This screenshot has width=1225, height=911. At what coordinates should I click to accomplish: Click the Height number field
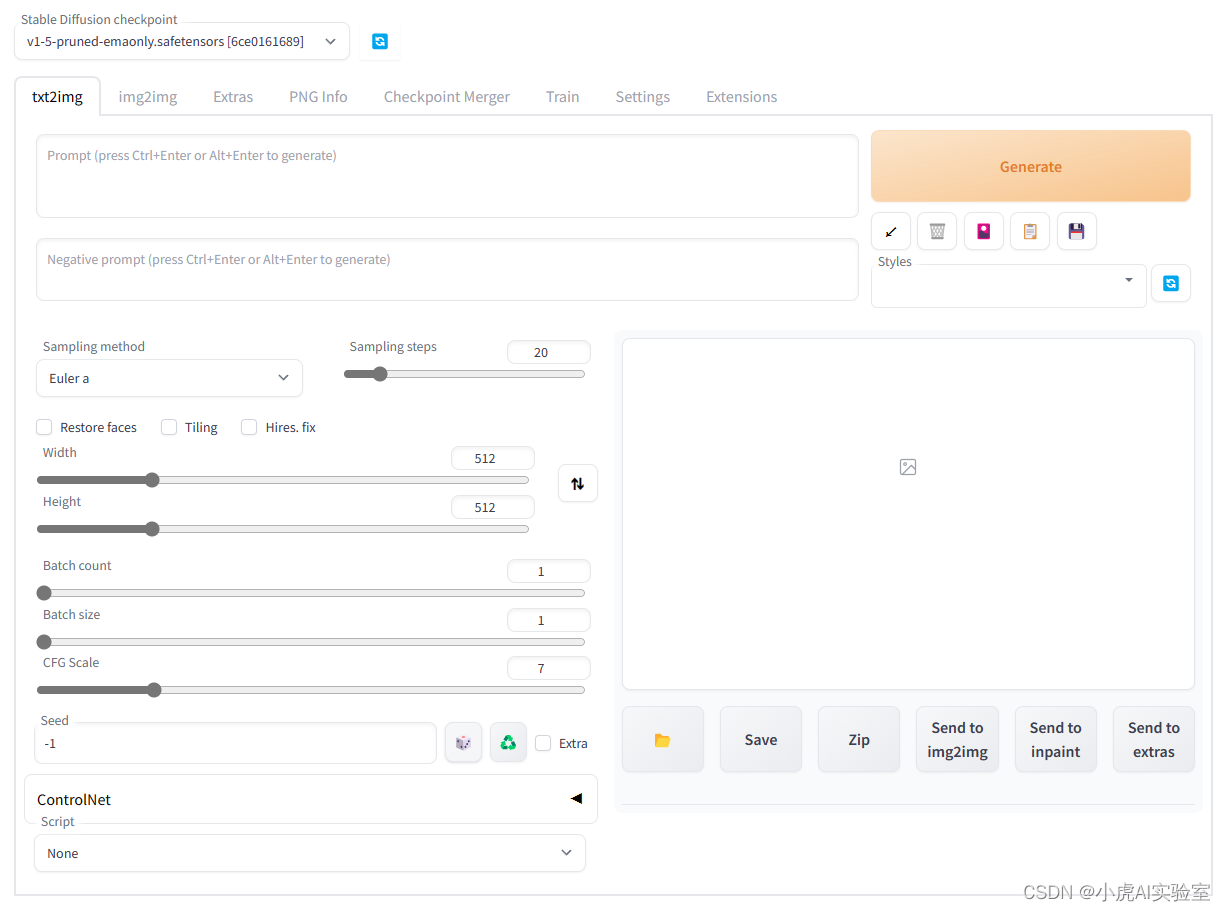pyautogui.click(x=493, y=507)
